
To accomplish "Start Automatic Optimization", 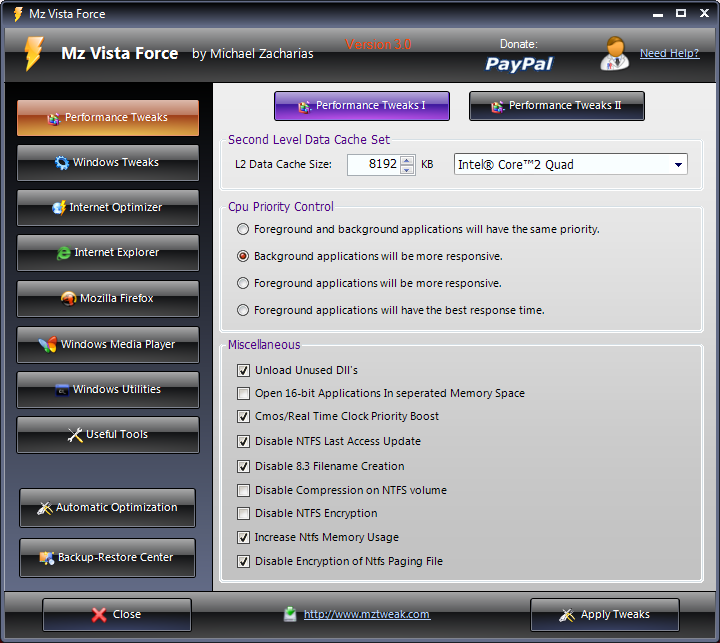I will coord(107,508).
